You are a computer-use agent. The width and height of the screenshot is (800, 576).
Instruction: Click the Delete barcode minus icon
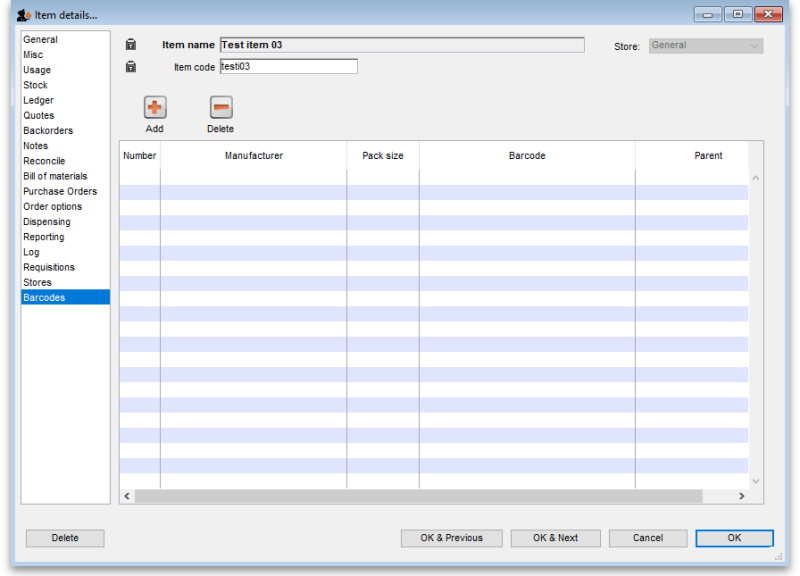coord(219,105)
